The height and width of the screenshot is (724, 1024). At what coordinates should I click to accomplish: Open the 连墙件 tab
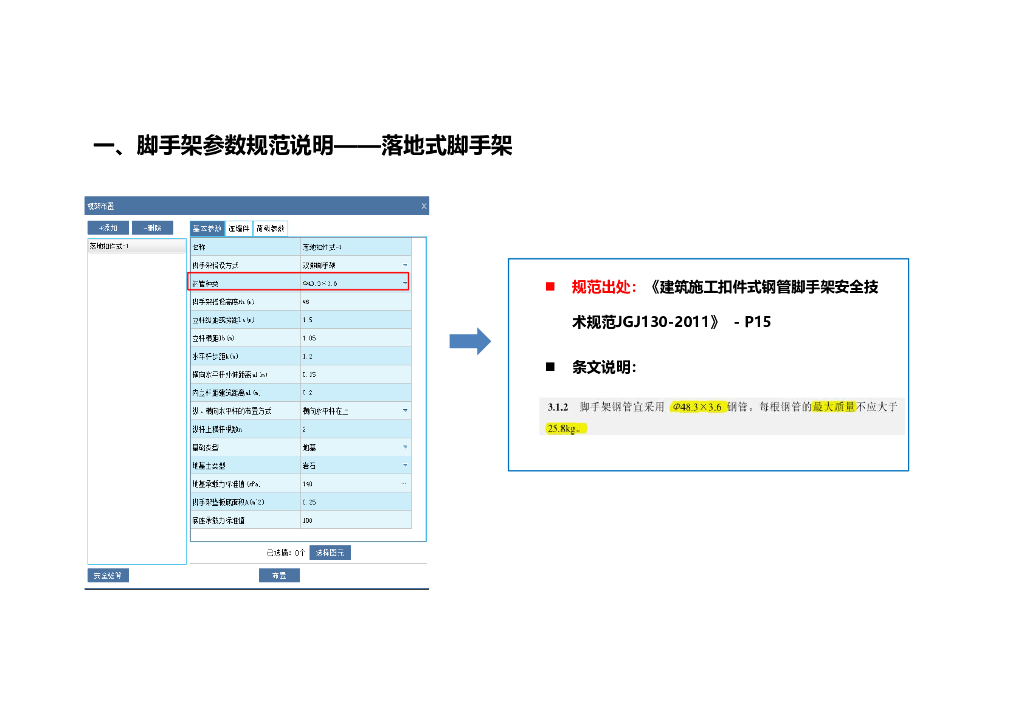tap(239, 228)
